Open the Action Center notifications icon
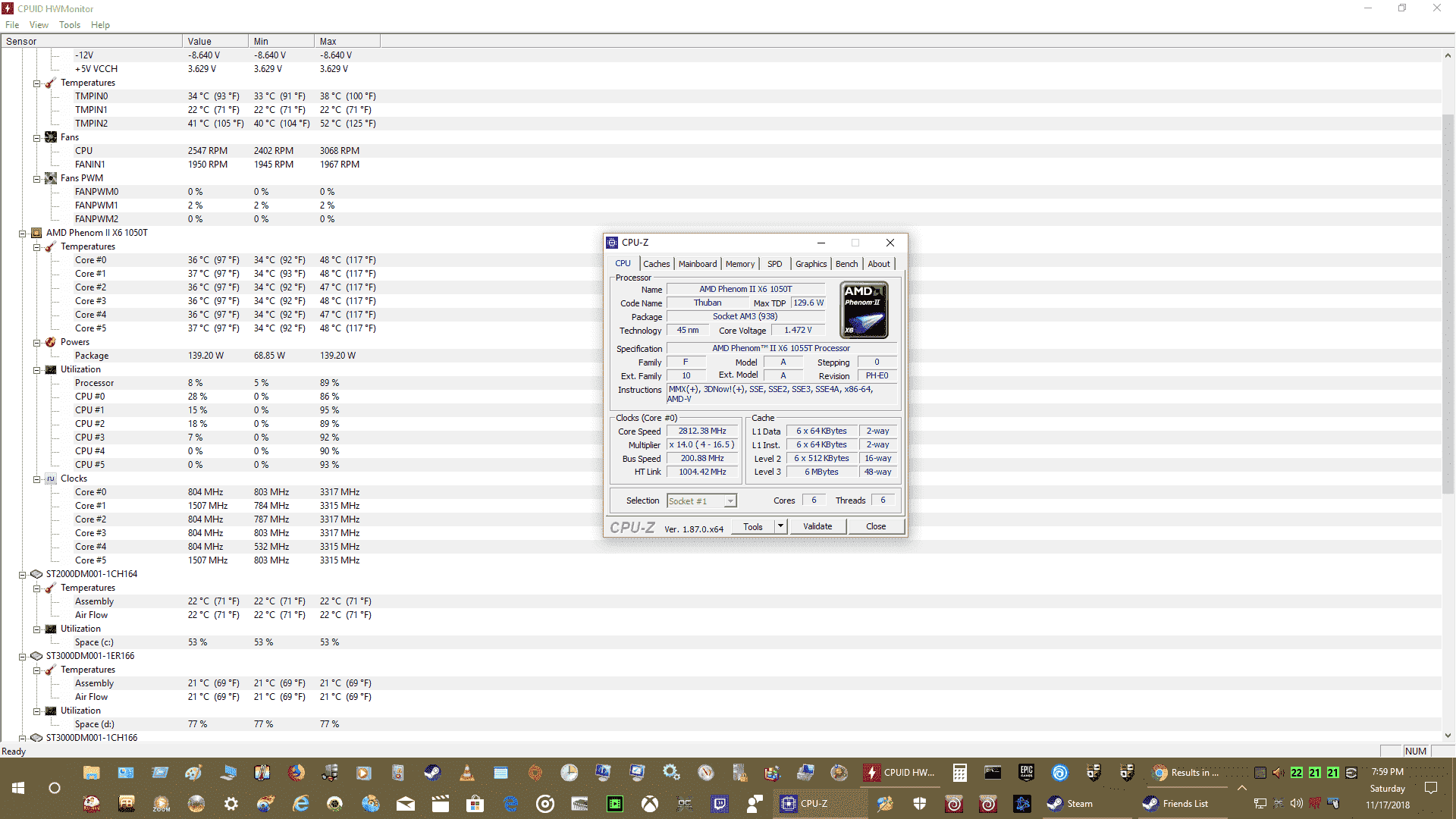The image size is (1456, 819). click(1431, 788)
